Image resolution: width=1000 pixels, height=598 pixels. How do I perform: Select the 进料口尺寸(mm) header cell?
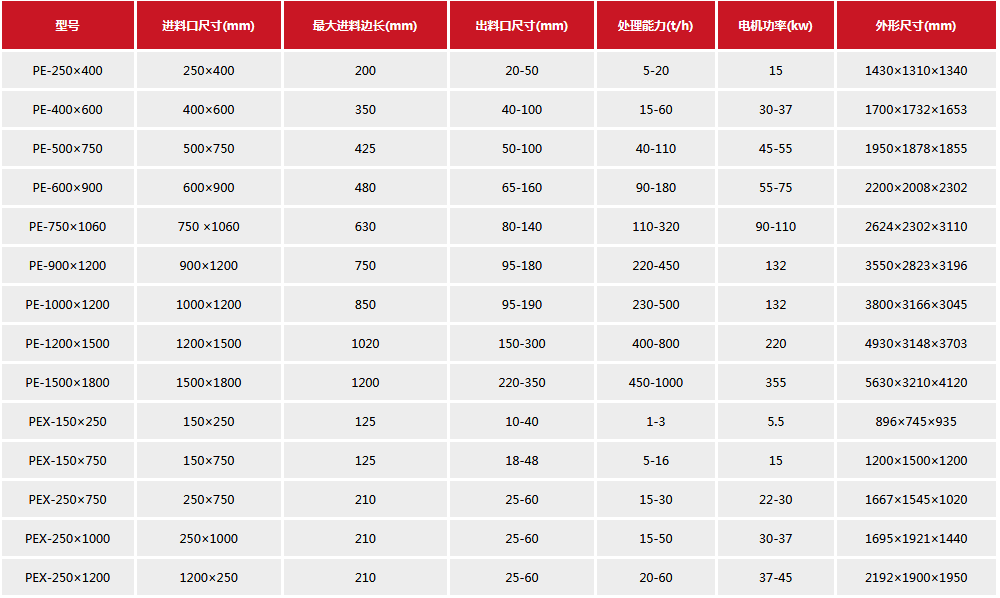point(208,26)
